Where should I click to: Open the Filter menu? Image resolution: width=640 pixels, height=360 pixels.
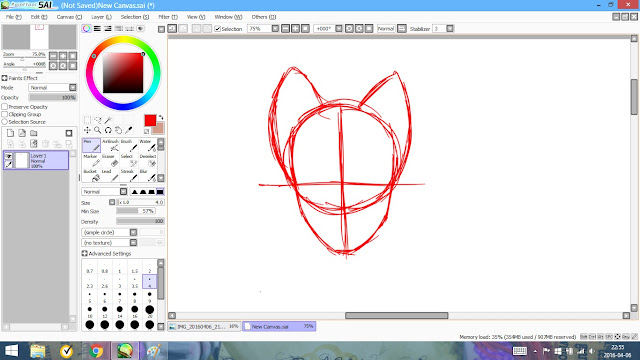[x=168, y=17]
